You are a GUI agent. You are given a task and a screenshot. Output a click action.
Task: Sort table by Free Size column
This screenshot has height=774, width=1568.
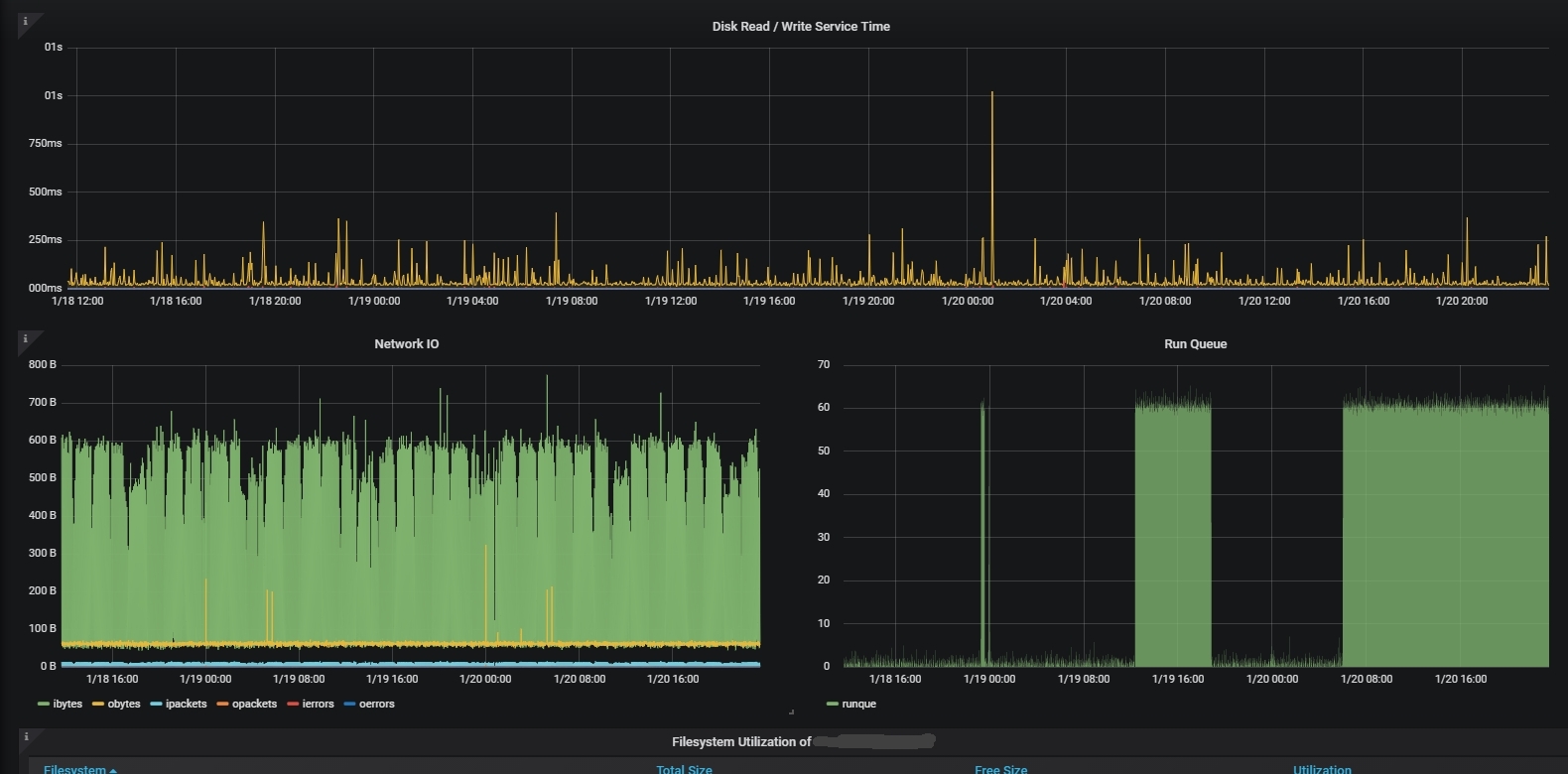(x=1000, y=769)
